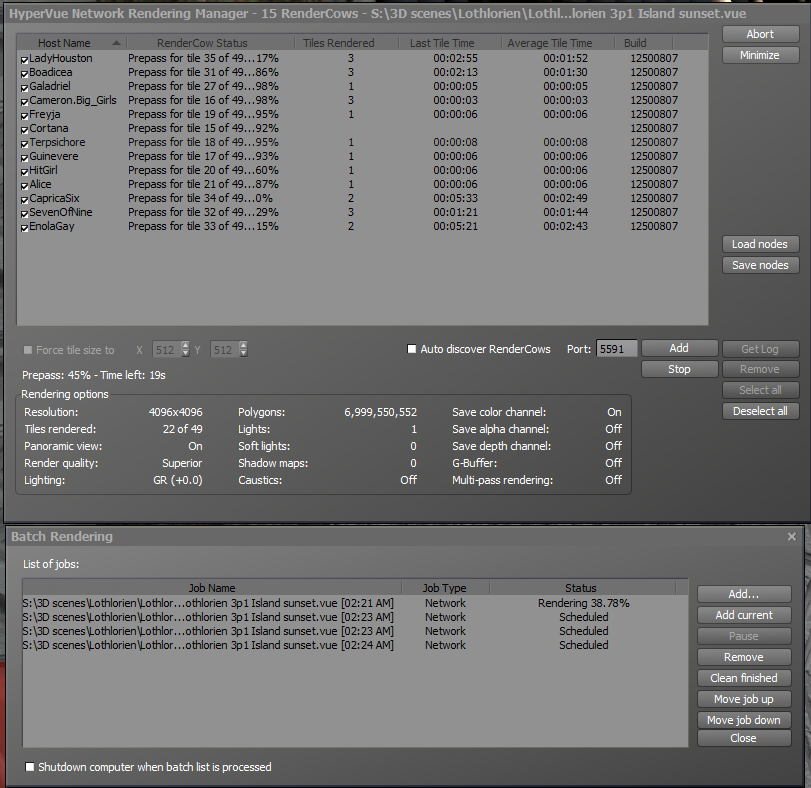The height and width of the screenshot is (788, 811).
Task: Save nodes list
Action: point(759,265)
